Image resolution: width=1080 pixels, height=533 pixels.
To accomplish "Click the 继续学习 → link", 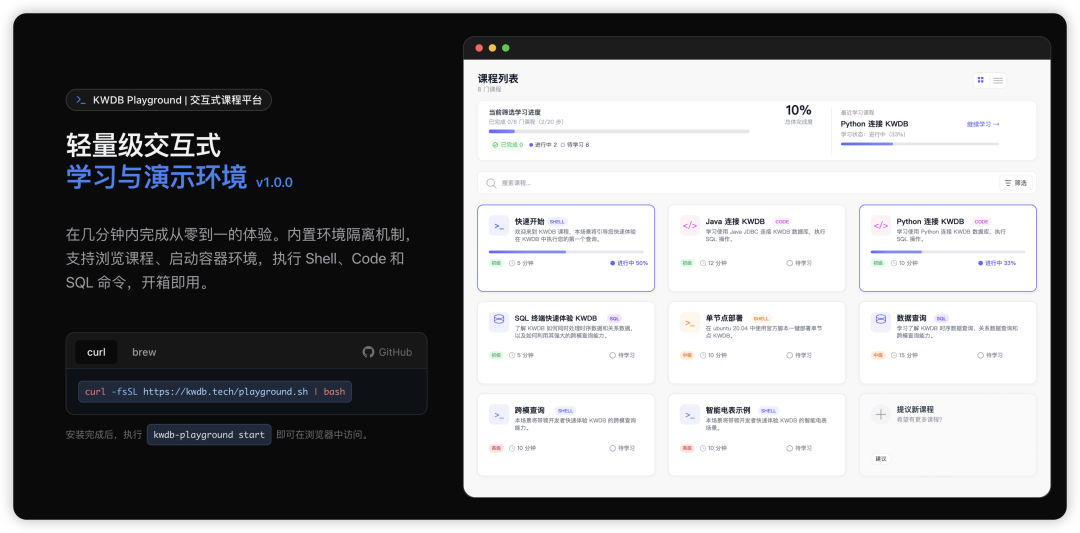I will point(982,124).
